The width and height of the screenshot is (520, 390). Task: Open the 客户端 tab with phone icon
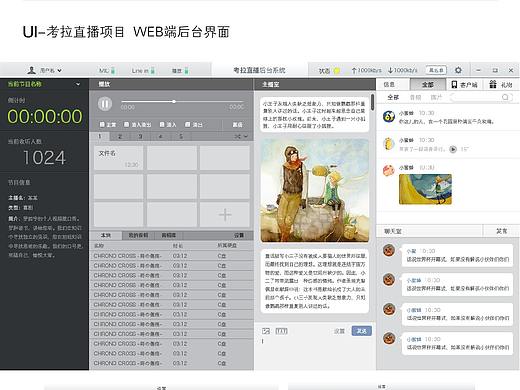pyautogui.click(x=464, y=85)
